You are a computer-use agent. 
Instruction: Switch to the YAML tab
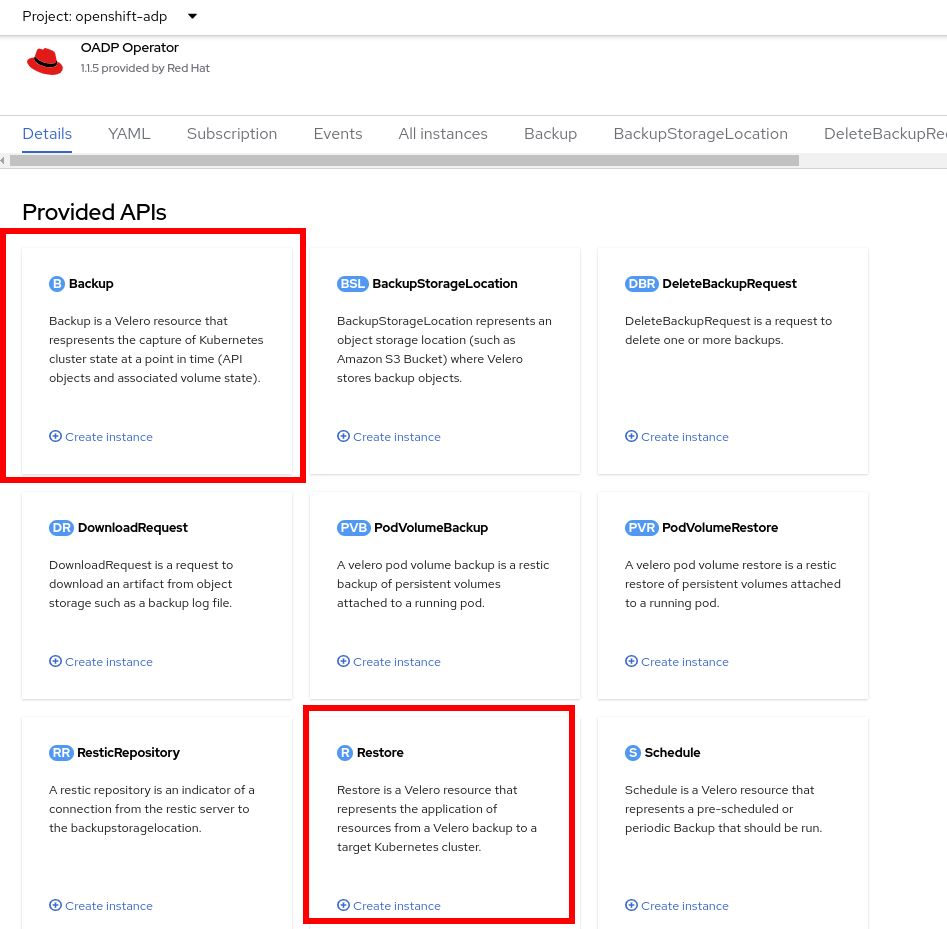(x=129, y=134)
